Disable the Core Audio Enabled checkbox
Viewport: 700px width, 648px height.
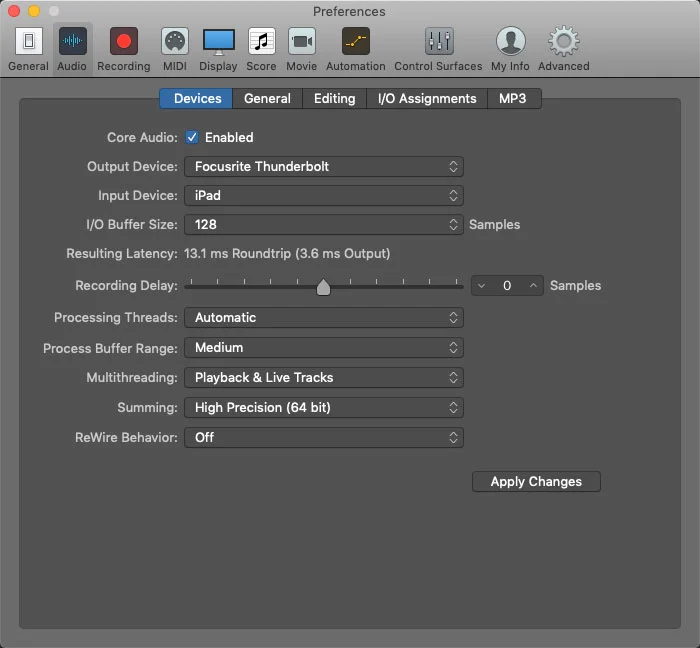[192, 137]
